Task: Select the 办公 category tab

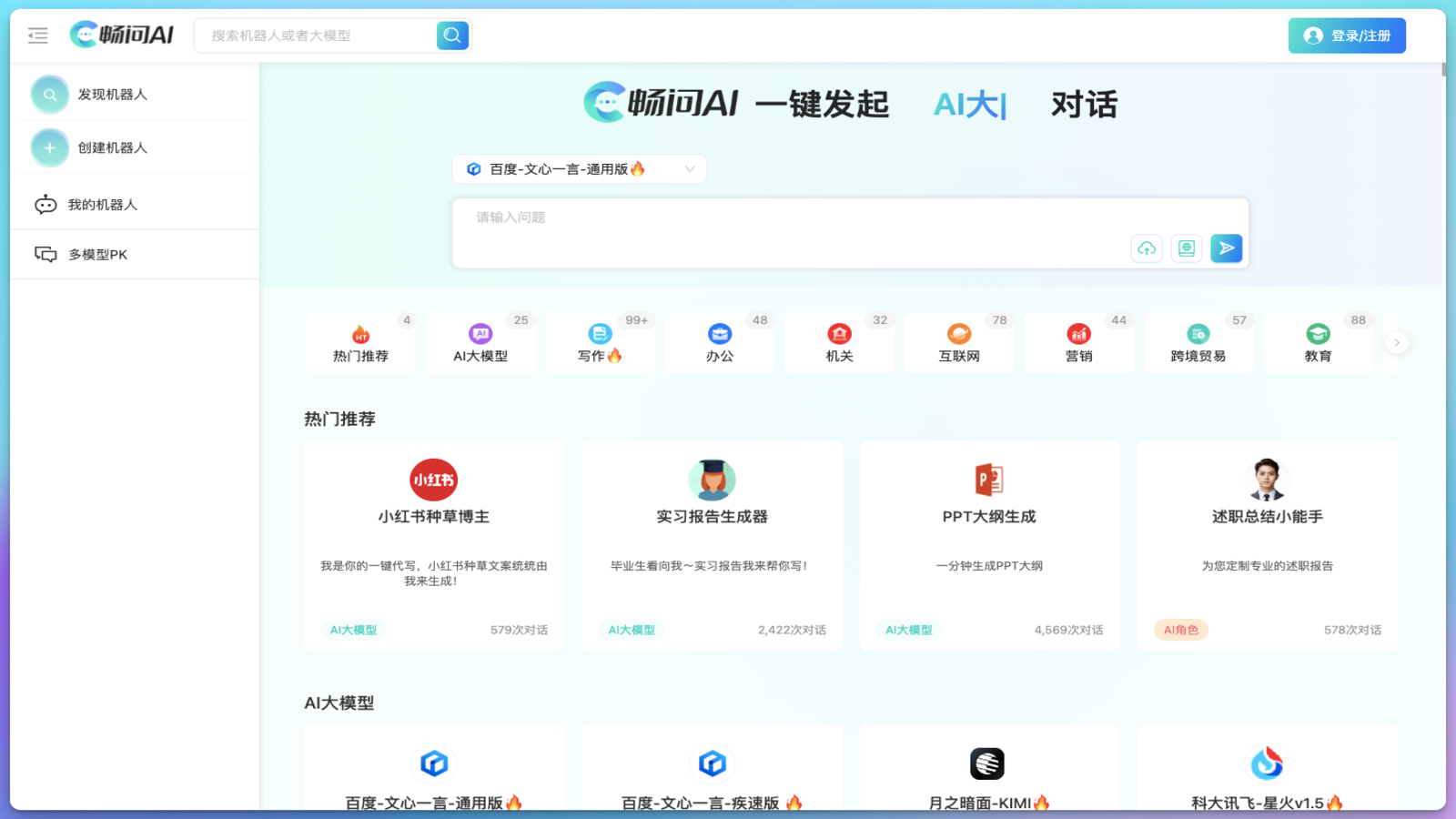Action: point(720,343)
